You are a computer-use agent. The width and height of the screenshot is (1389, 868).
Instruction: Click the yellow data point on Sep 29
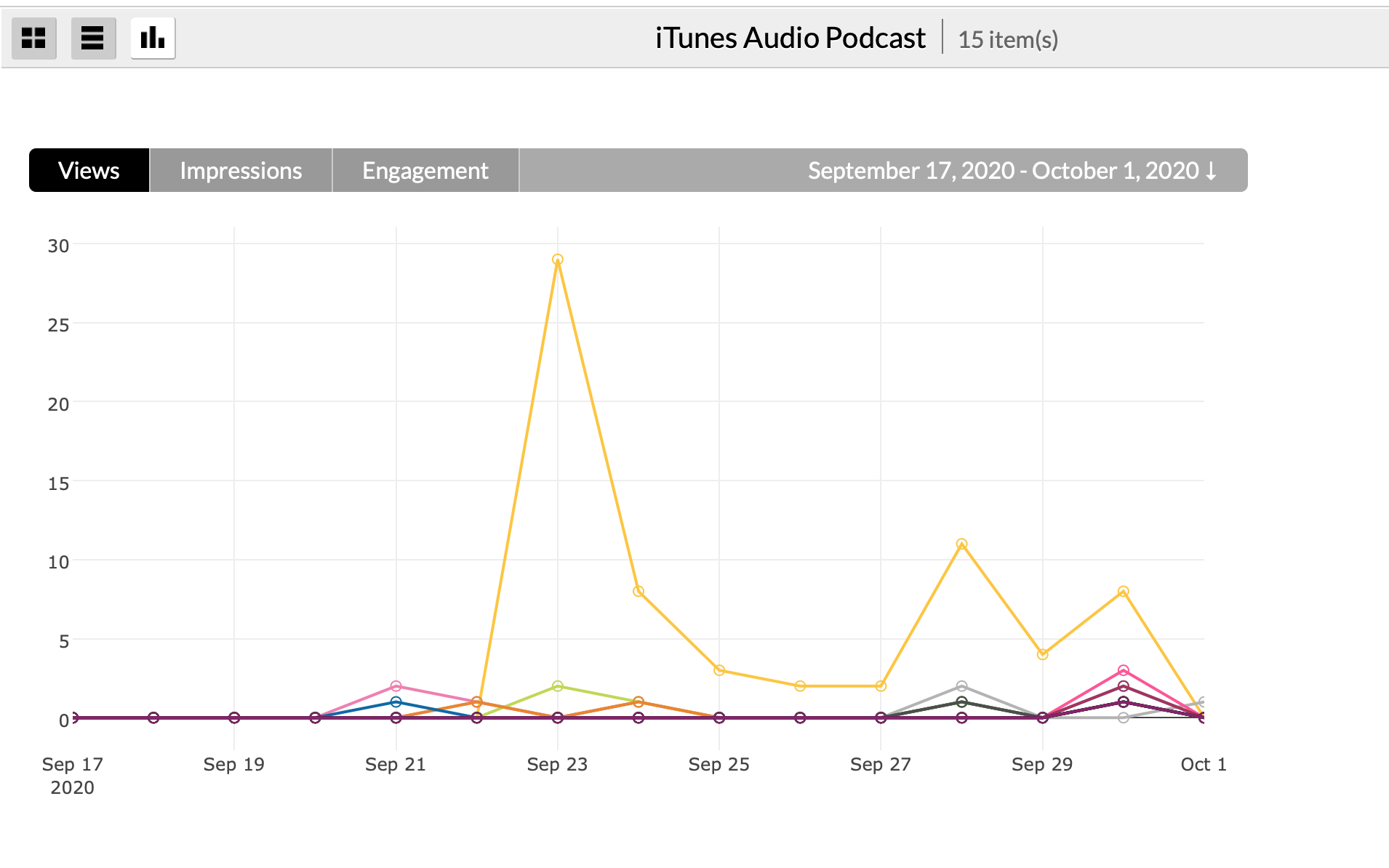(x=1043, y=654)
